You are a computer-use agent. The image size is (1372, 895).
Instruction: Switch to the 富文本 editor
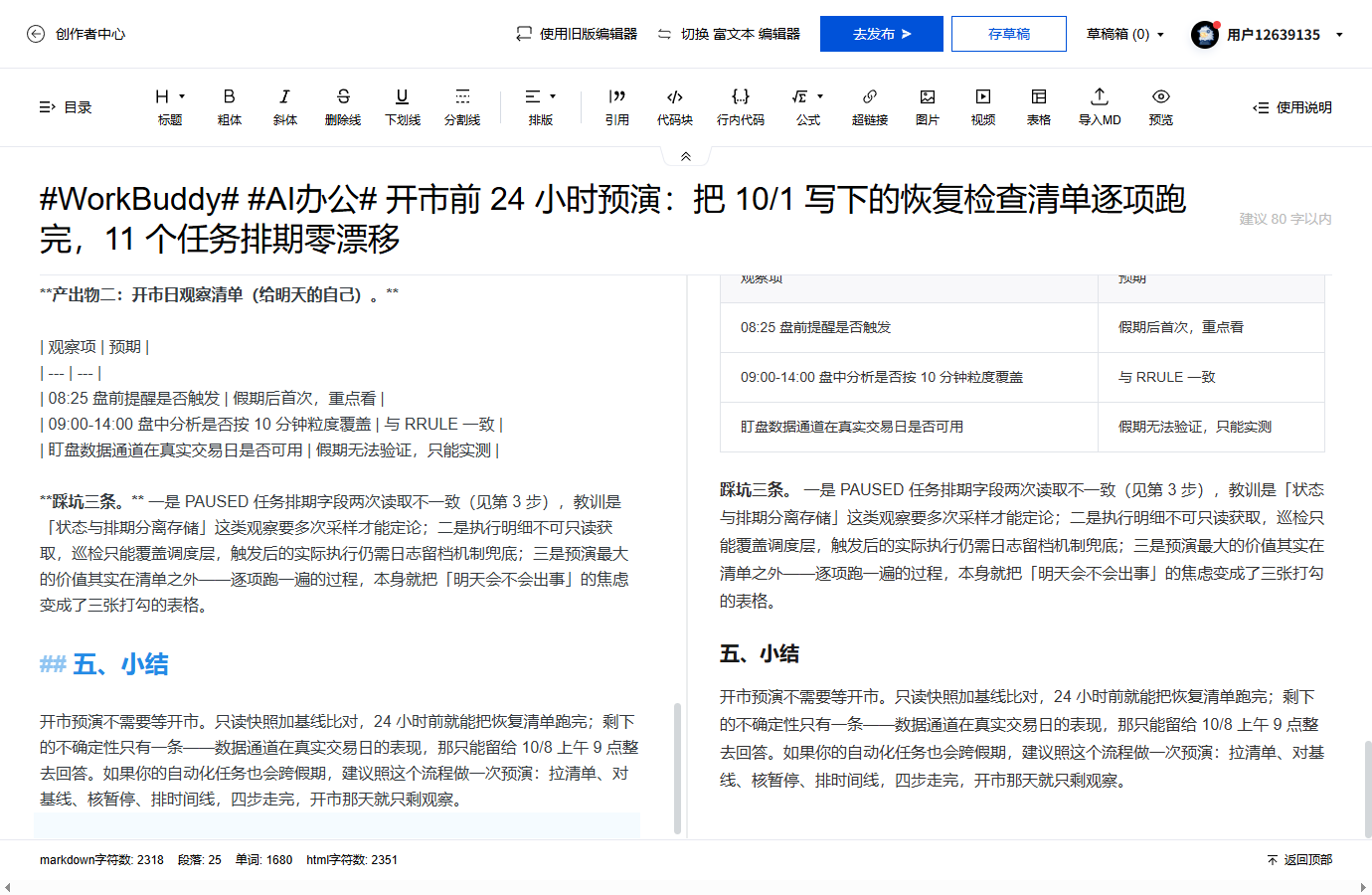[x=729, y=34]
